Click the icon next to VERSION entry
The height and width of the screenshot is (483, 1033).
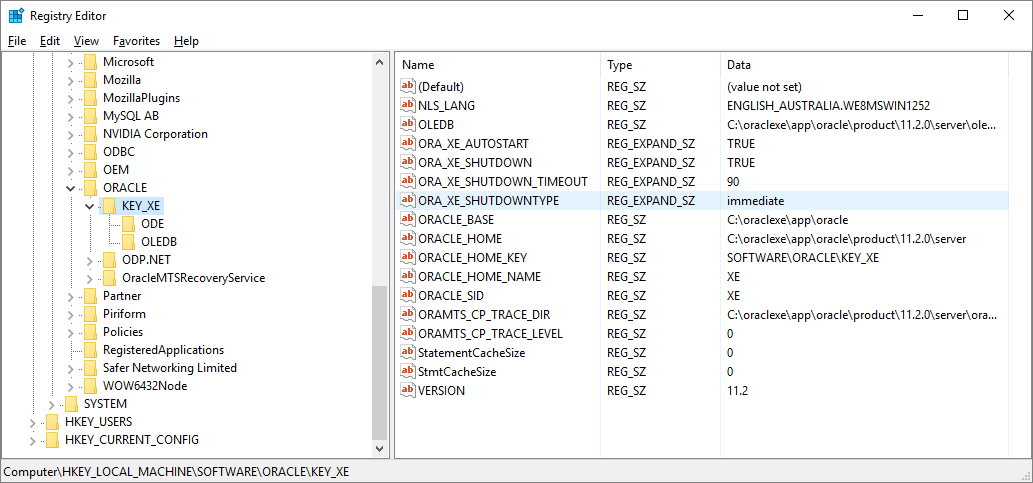tap(407, 390)
